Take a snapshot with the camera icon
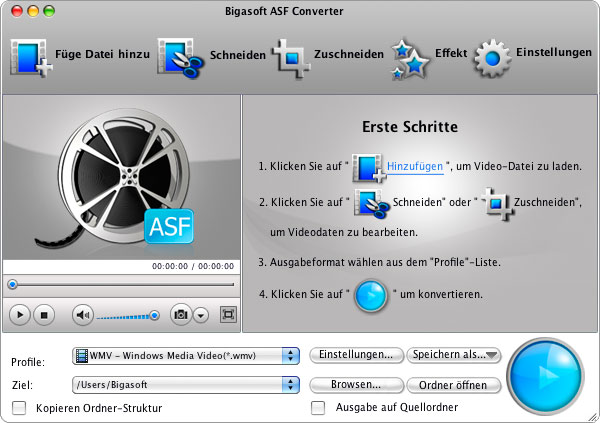This screenshot has height=423, width=600. 181,315
